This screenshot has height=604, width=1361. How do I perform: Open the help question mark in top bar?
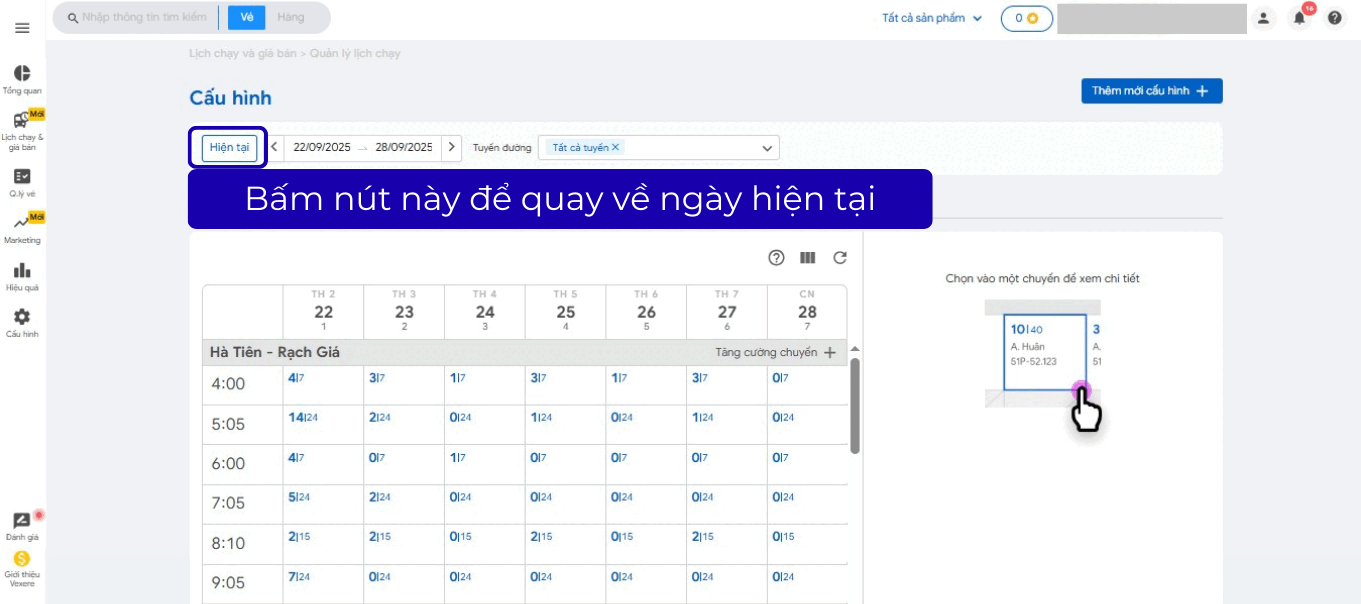[1334, 18]
